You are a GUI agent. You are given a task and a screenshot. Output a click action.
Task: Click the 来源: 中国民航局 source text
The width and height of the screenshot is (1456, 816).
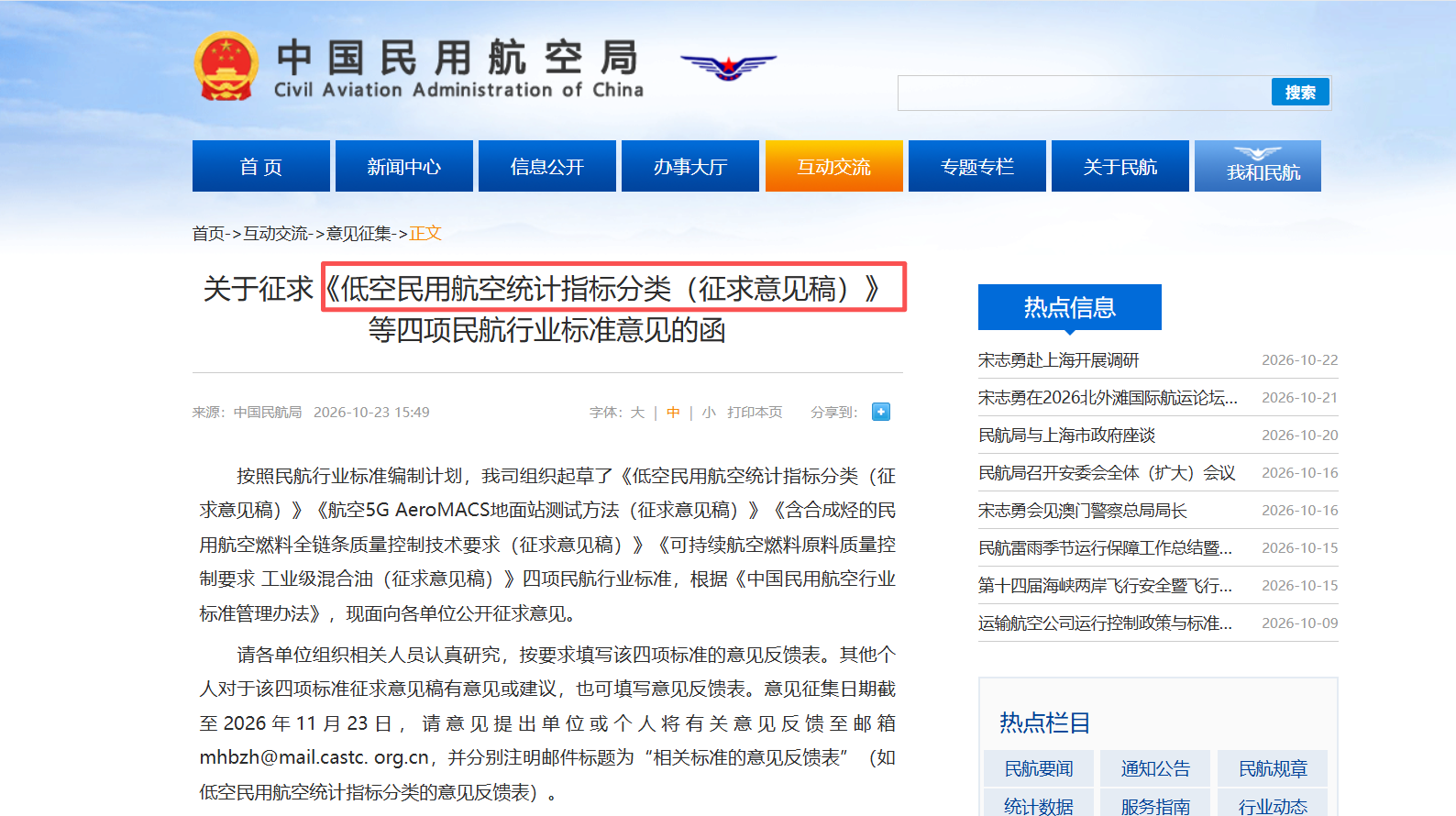pos(247,413)
